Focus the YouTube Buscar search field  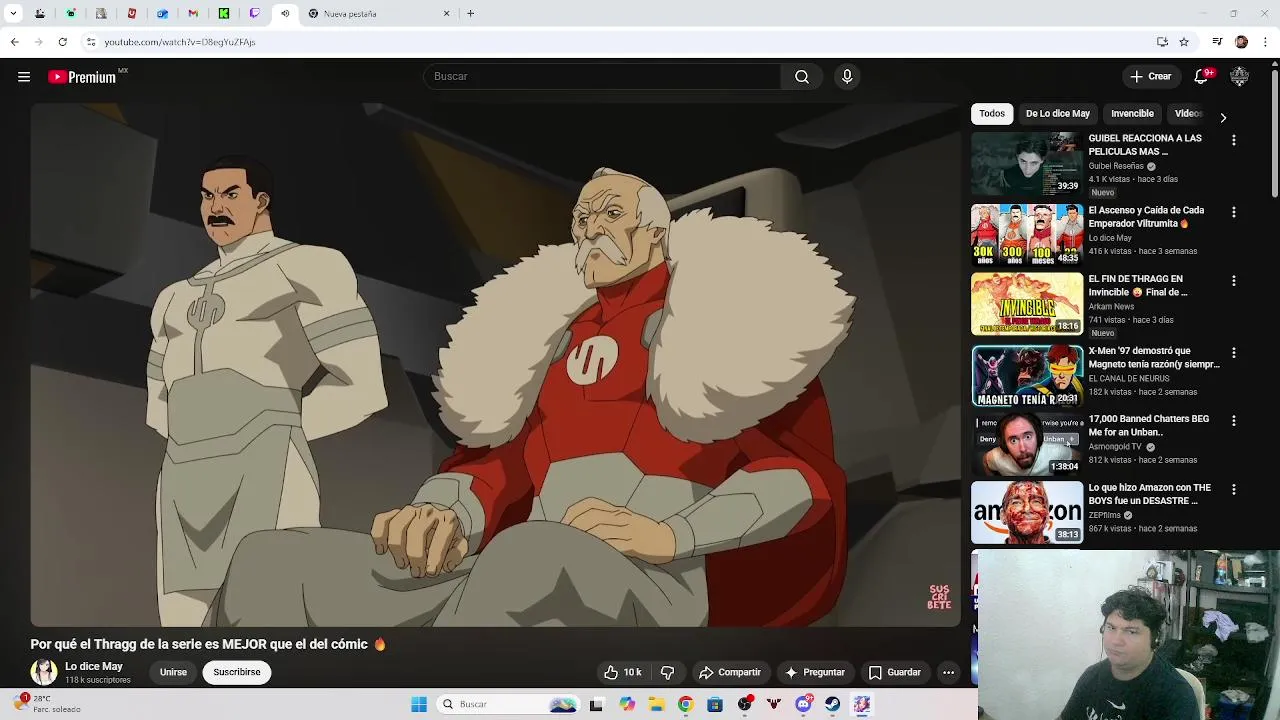(602, 77)
